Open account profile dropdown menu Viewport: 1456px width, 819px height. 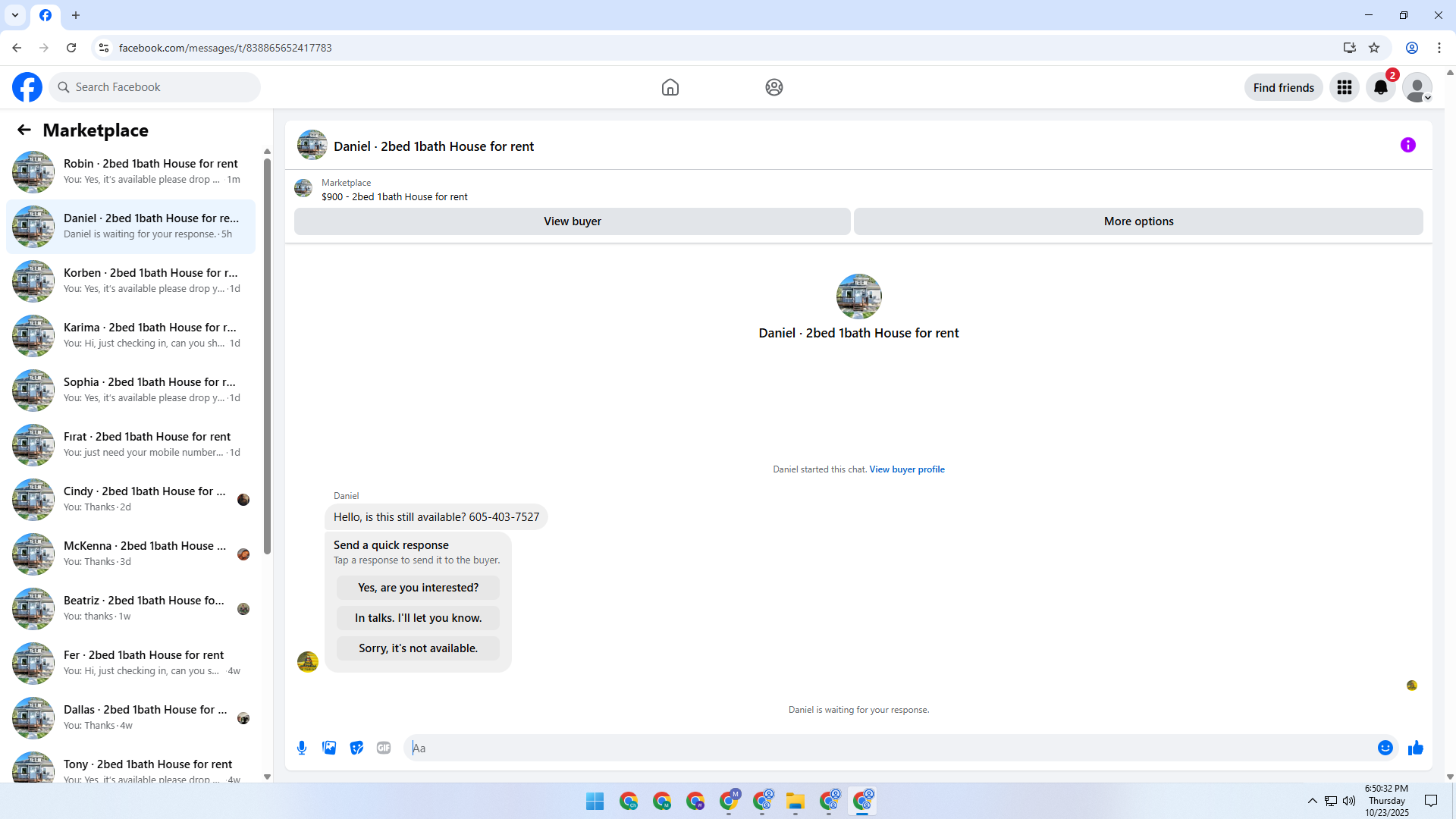pyautogui.click(x=1417, y=87)
